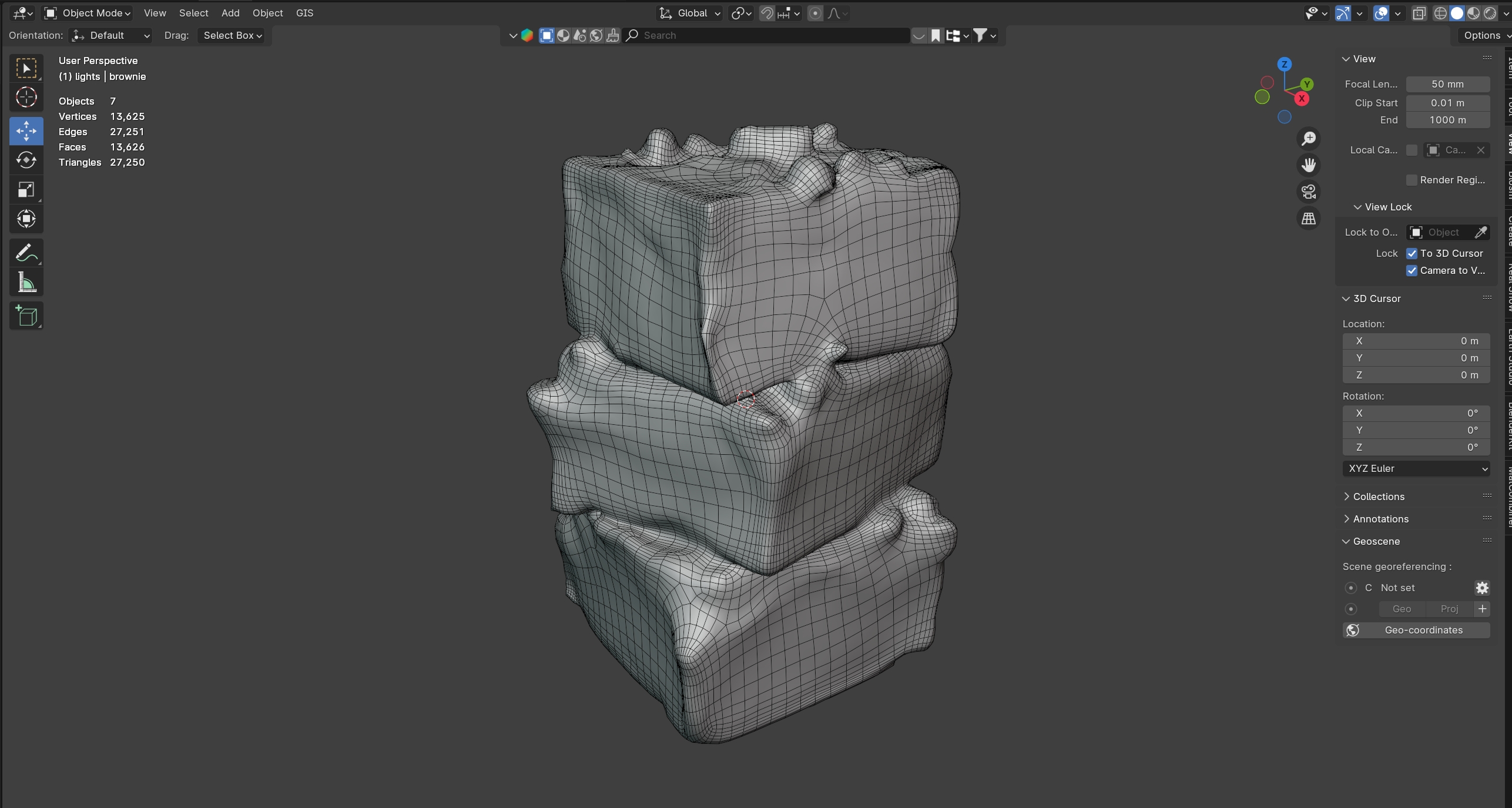Open the XYZ Euler rotation dropdown
Viewport: 1512px width, 808px height.
click(x=1416, y=468)
